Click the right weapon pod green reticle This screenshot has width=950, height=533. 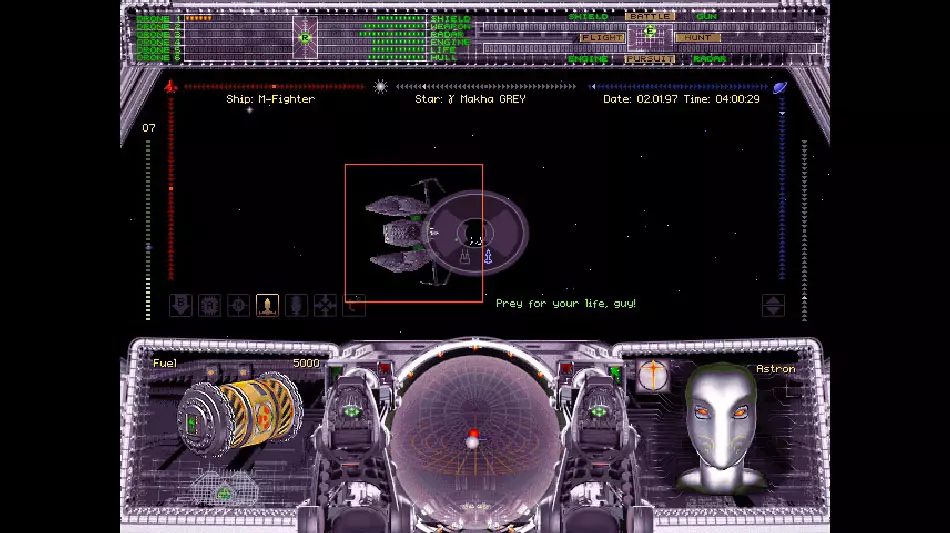(599, 412)
